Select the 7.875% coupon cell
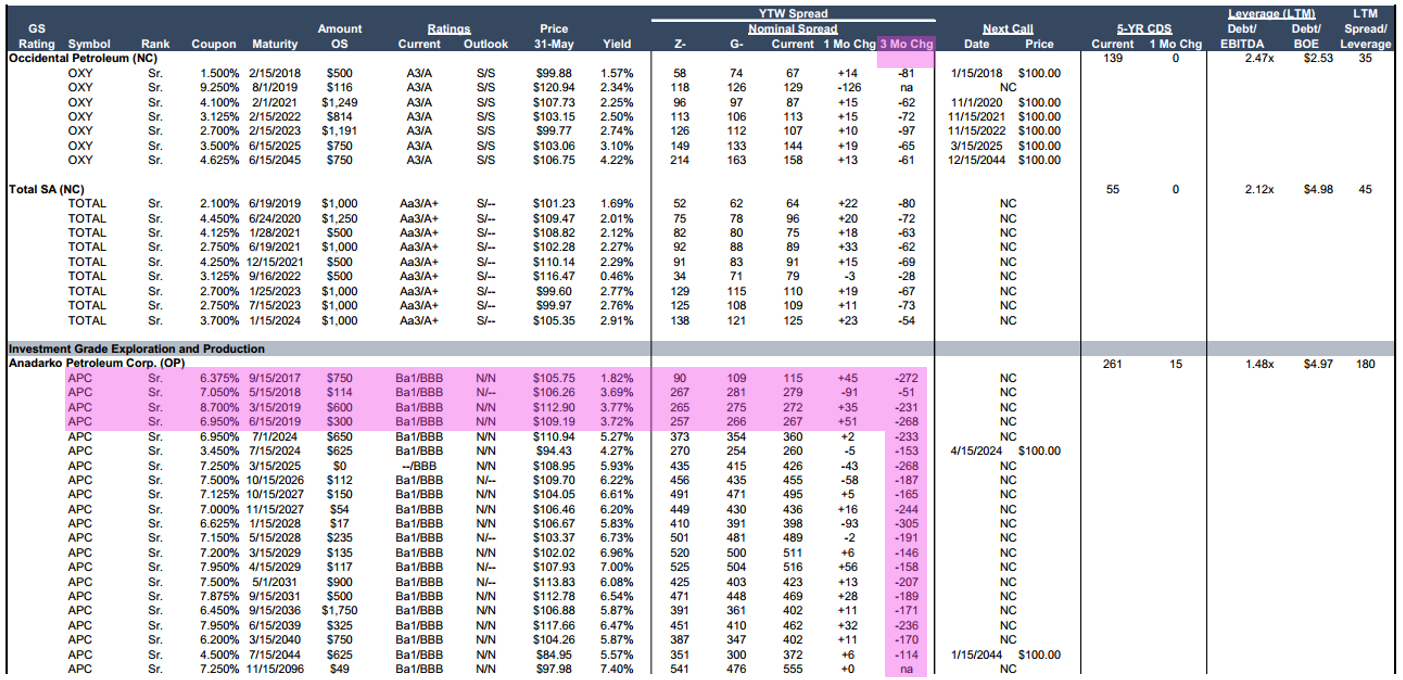The image size is (1403, 680). (219, 596)
